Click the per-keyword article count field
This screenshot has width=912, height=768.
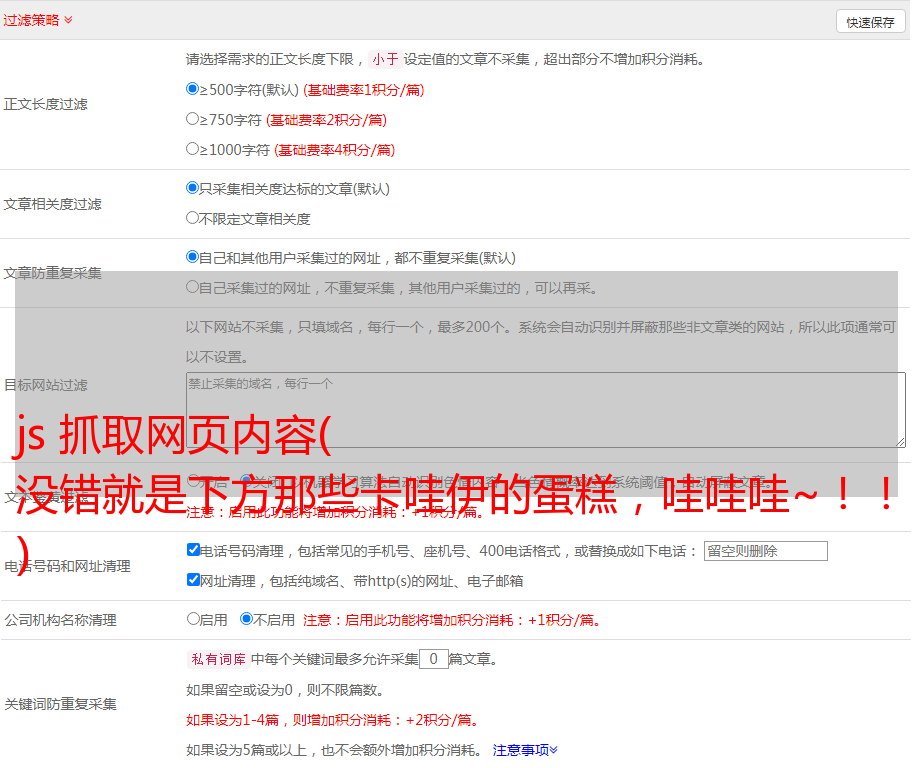(433, 659)
